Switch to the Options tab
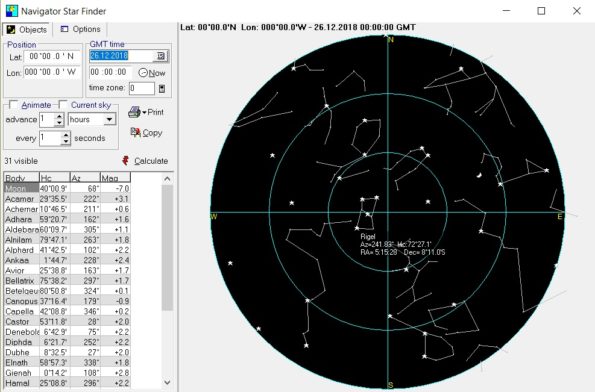This screenshot has width=595, height=392. point(80,29)
